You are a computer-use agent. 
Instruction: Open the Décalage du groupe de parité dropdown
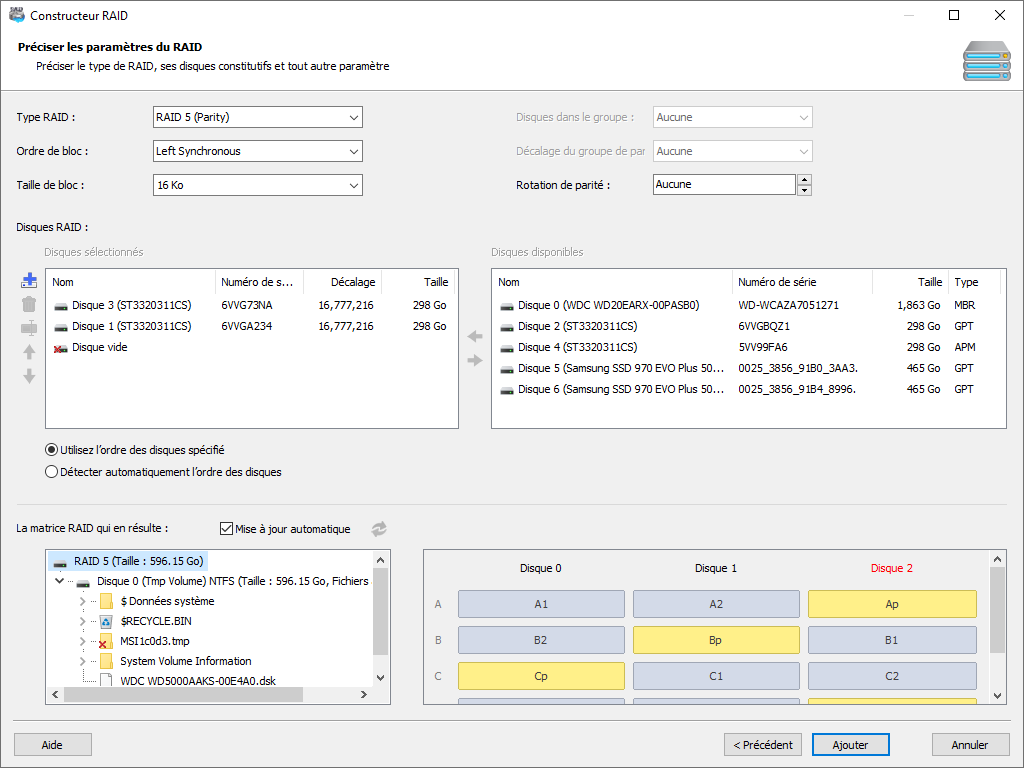coord(733,152)
